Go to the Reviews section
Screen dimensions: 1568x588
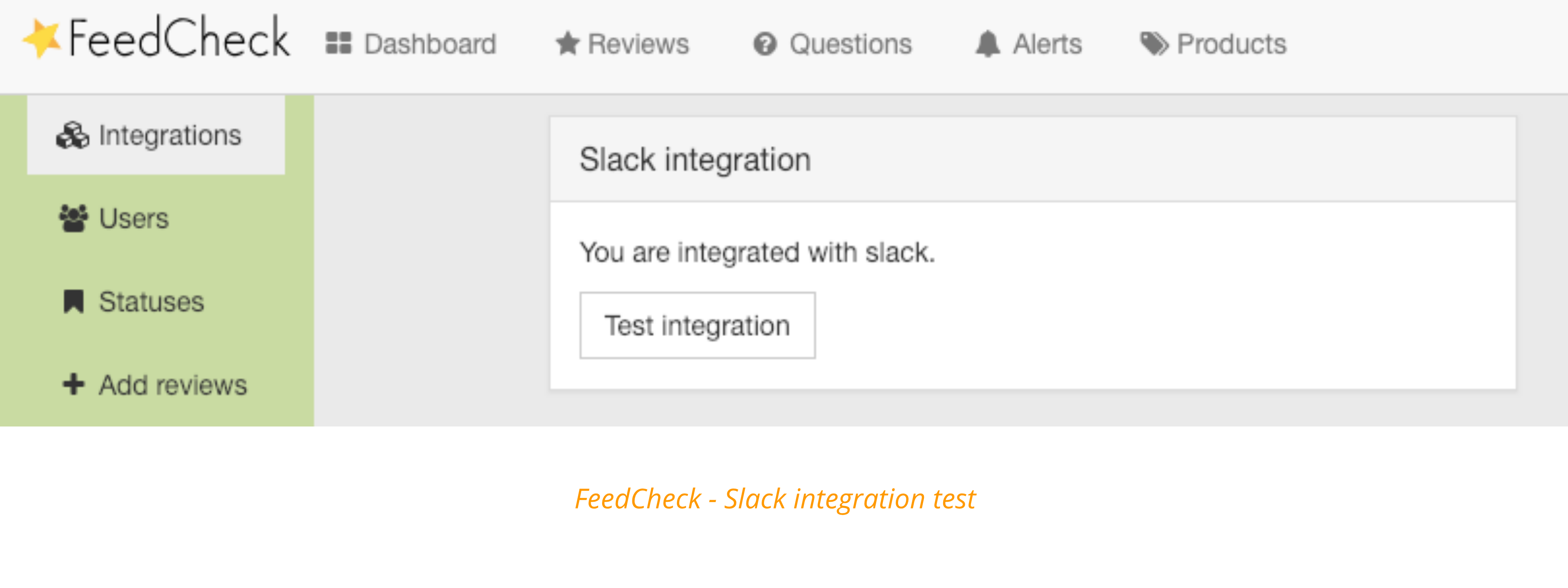[x=622, y=44]
